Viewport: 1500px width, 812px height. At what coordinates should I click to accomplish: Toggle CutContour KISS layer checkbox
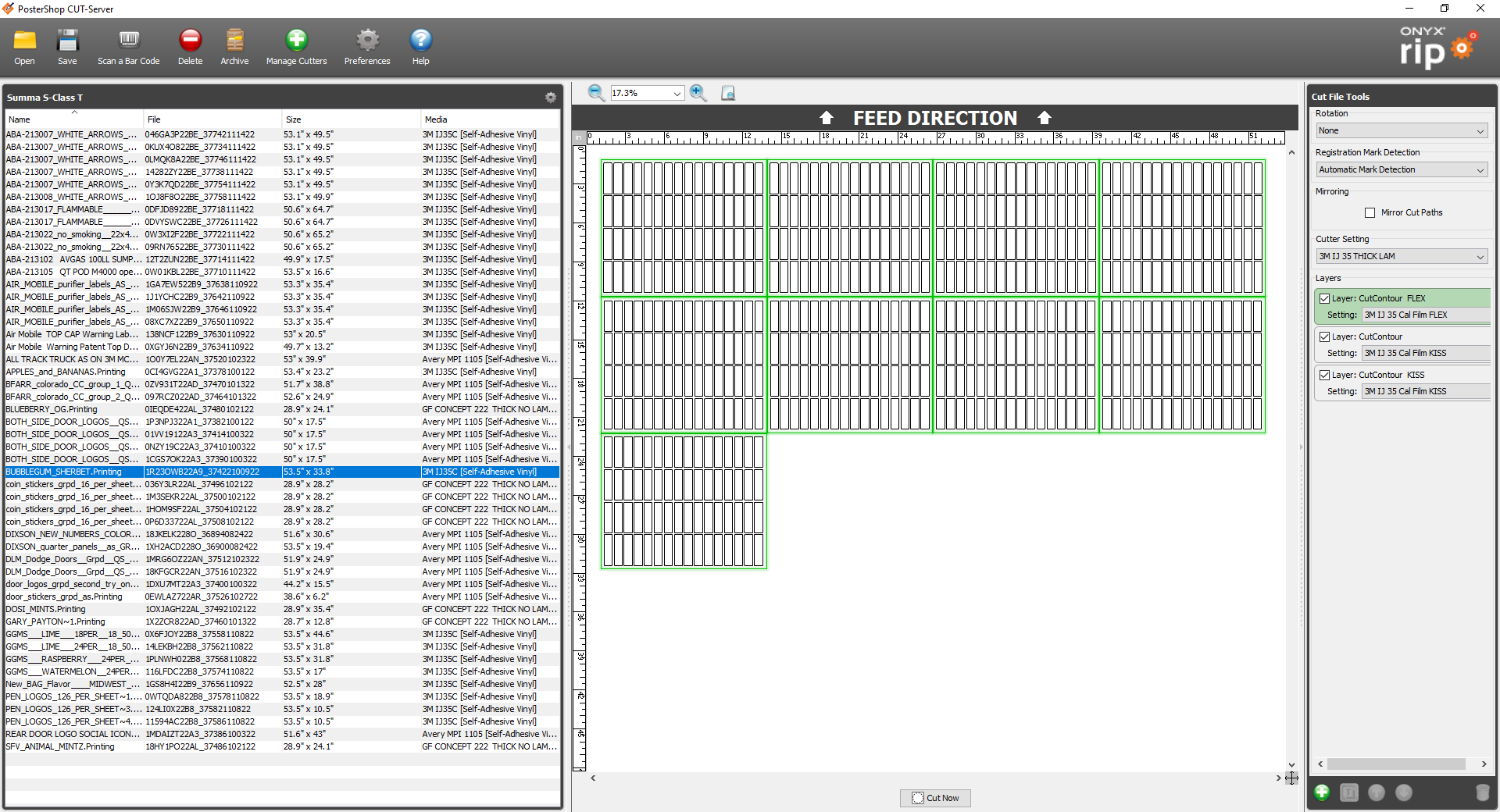click(1324, 375)
